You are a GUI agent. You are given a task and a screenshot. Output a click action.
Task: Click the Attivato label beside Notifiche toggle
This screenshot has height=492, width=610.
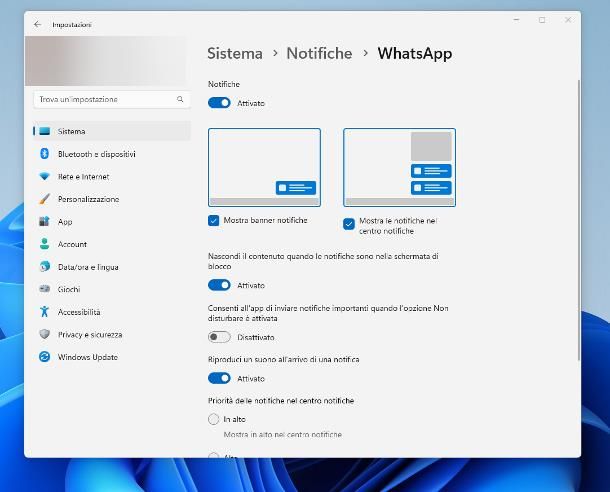pos(251,103)
